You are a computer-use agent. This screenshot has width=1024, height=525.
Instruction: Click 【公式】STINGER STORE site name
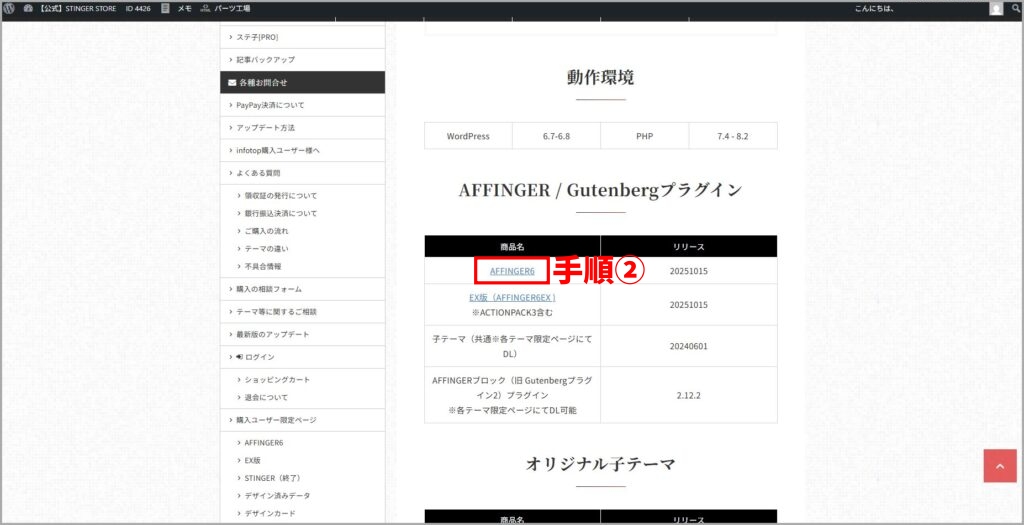click(78, 8)
